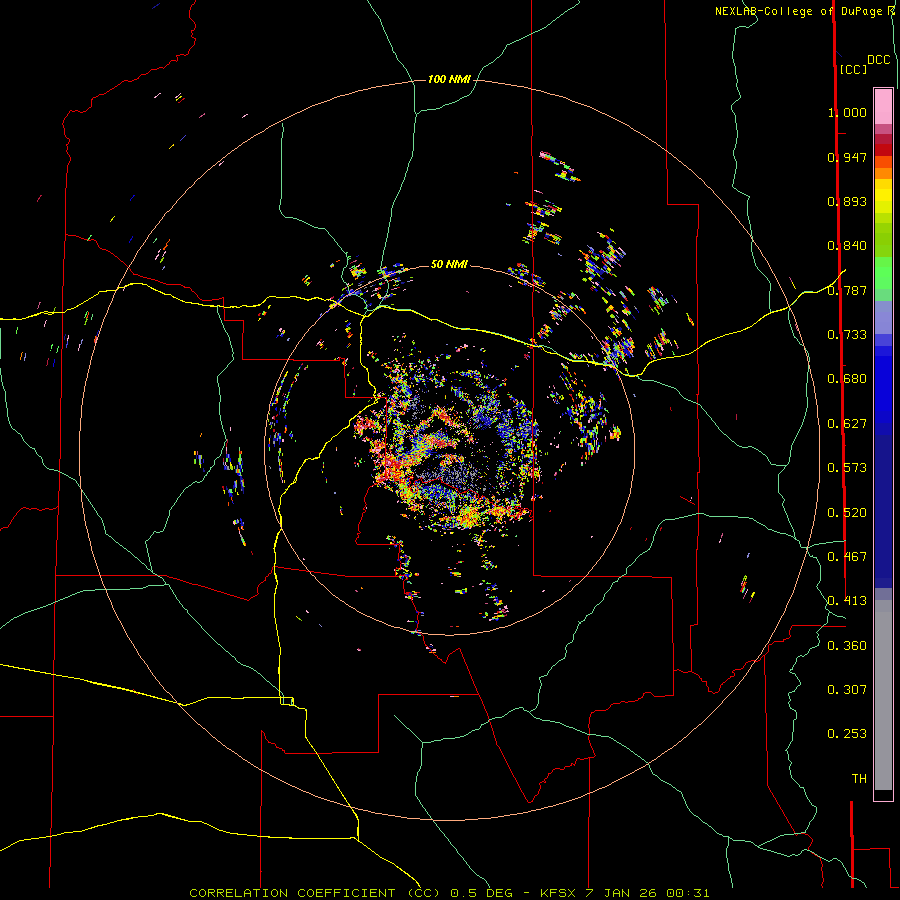Choose the 0.520 scale value
Viewport: 900px width, 900px height.
(x=847, y=513)
